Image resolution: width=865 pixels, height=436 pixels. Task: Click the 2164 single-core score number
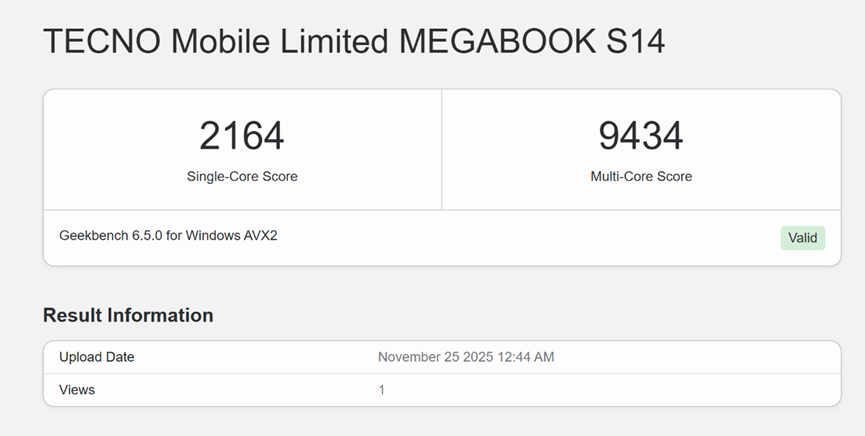point(242,136)
